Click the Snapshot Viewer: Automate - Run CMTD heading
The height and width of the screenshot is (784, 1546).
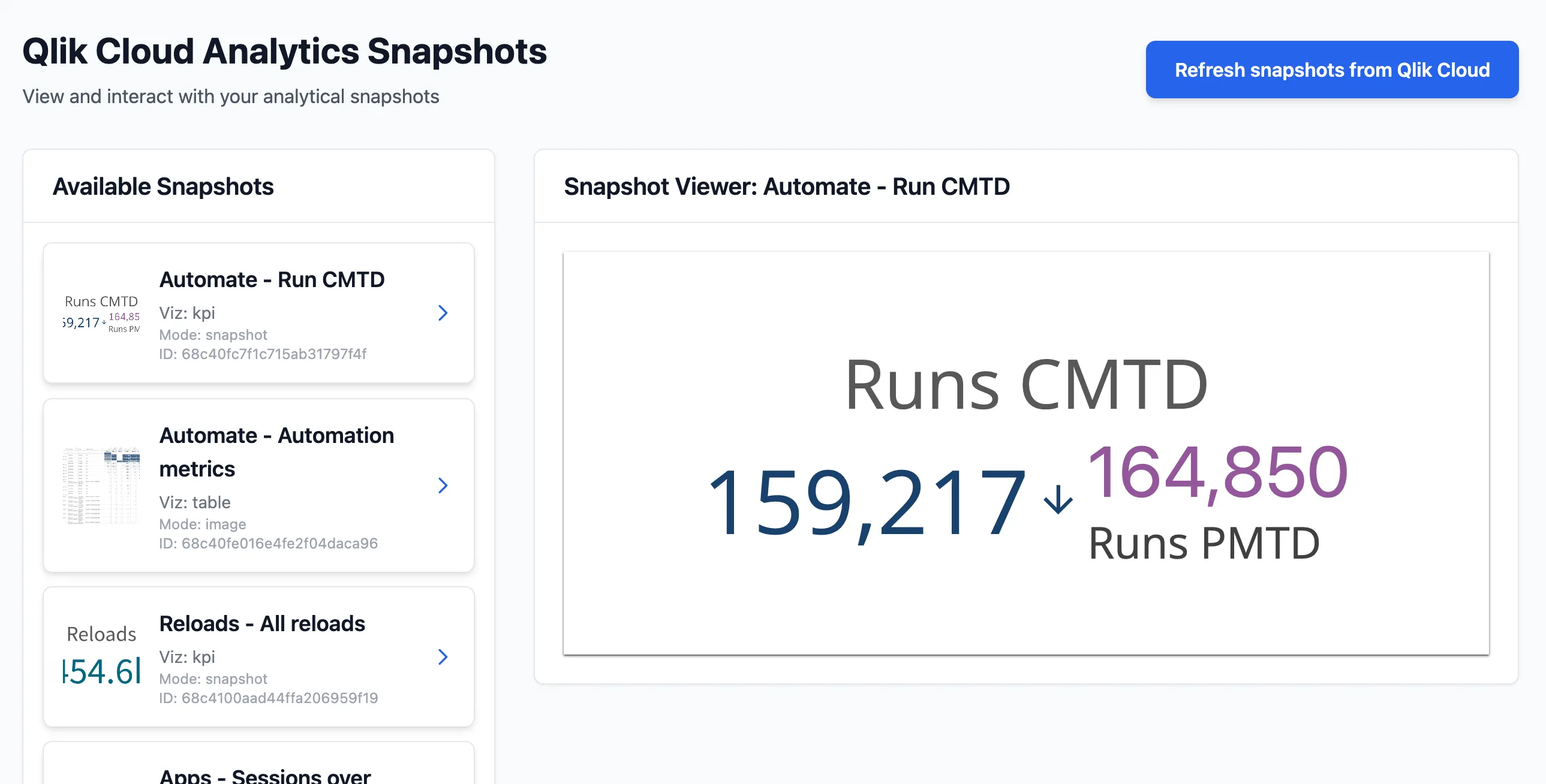point(786,186)
